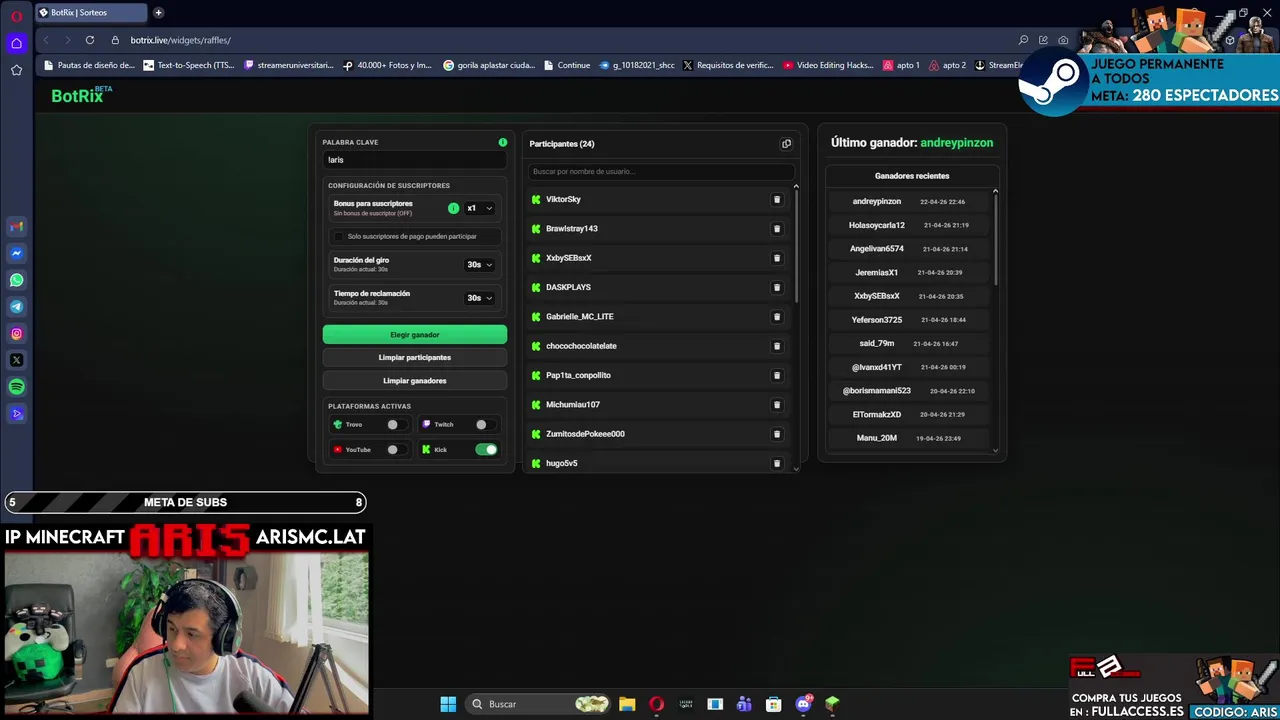Open Discord from taskbar
The width and height of the screenshot is (1280, 720).
point(803,704)
